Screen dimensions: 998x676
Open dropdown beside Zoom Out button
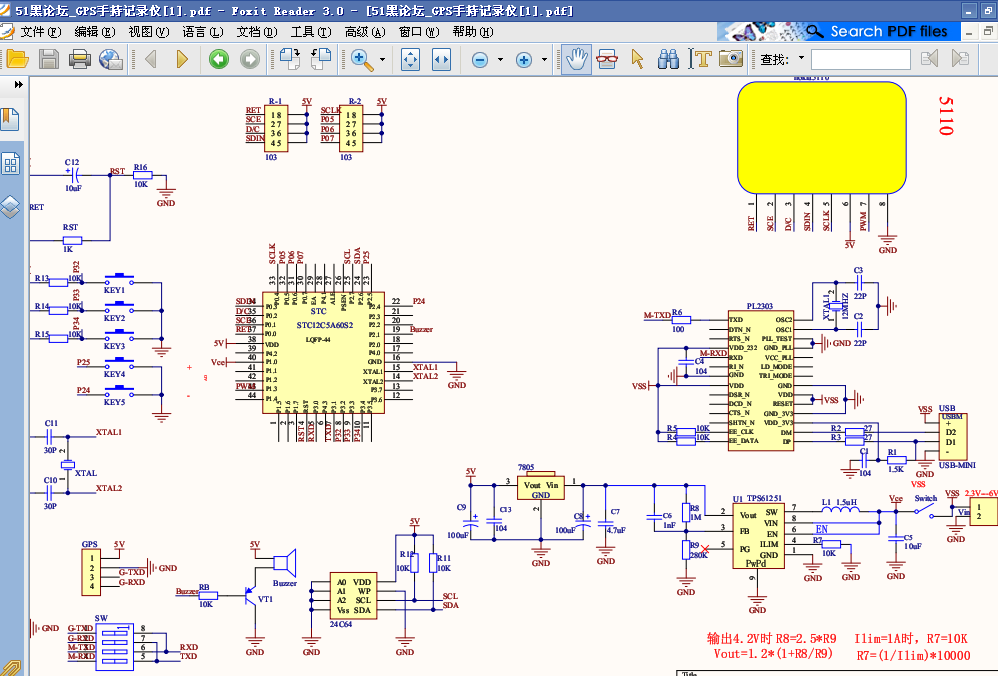tap(500, 59)
